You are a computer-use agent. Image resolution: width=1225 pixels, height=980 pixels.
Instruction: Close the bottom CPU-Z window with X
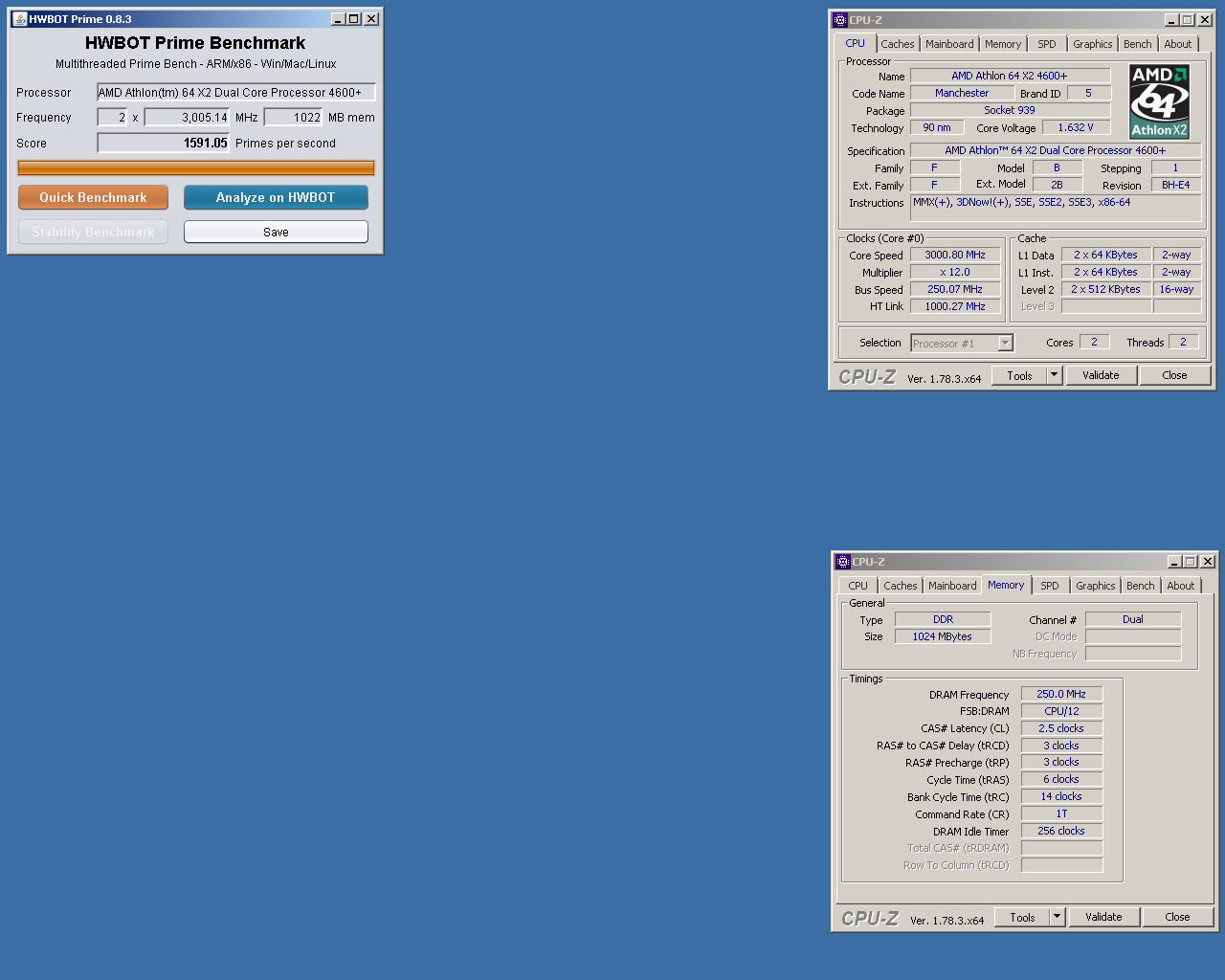[1208, 562]
